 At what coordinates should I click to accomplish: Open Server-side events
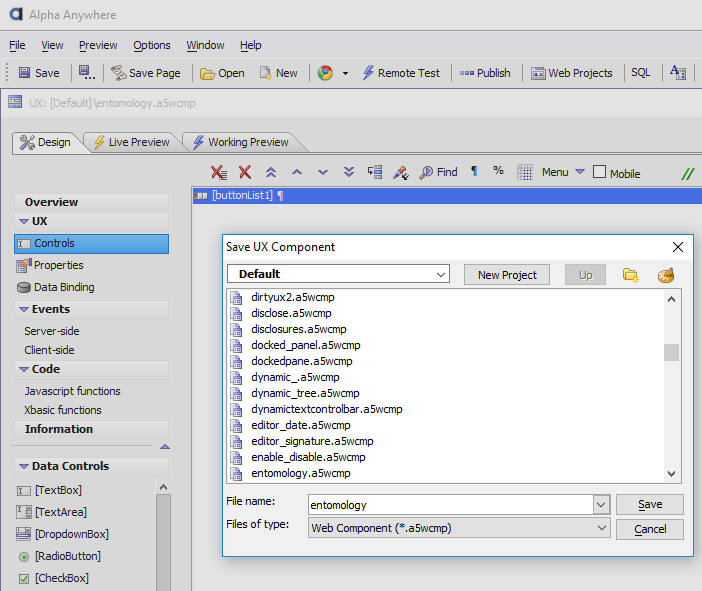pyautogui.click(x=52, y=331)
